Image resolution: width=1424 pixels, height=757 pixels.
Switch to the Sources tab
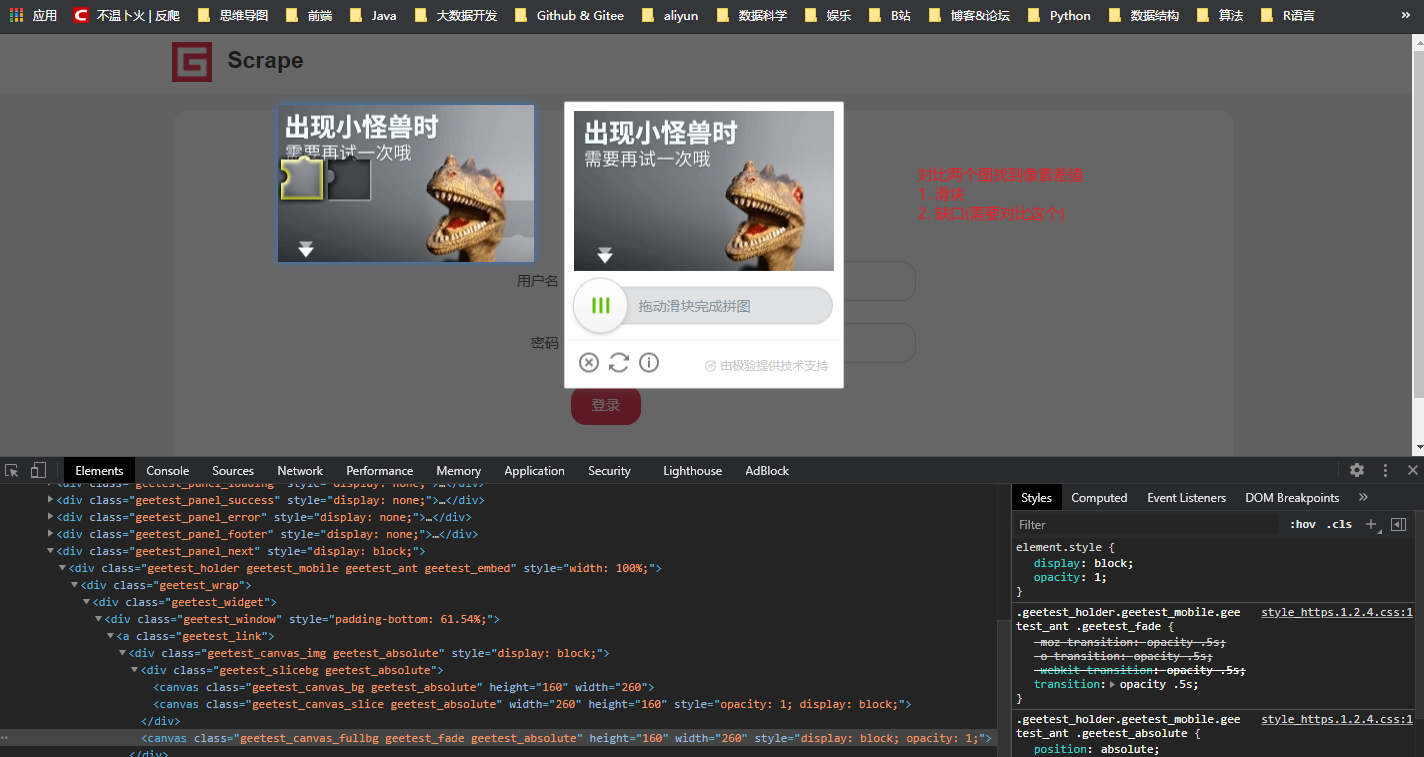point(233,471)
